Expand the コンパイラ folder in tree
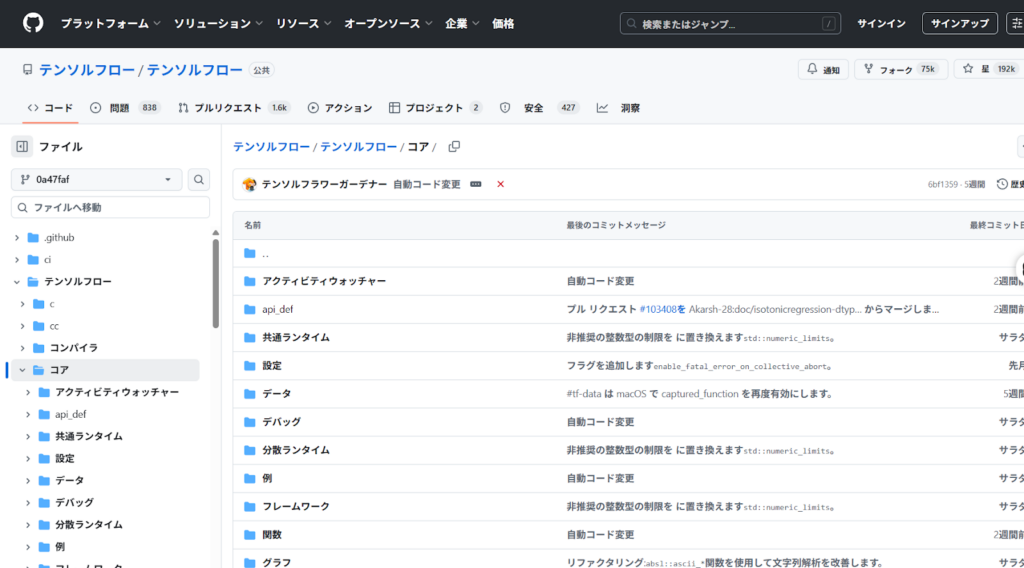 [22, 348]
